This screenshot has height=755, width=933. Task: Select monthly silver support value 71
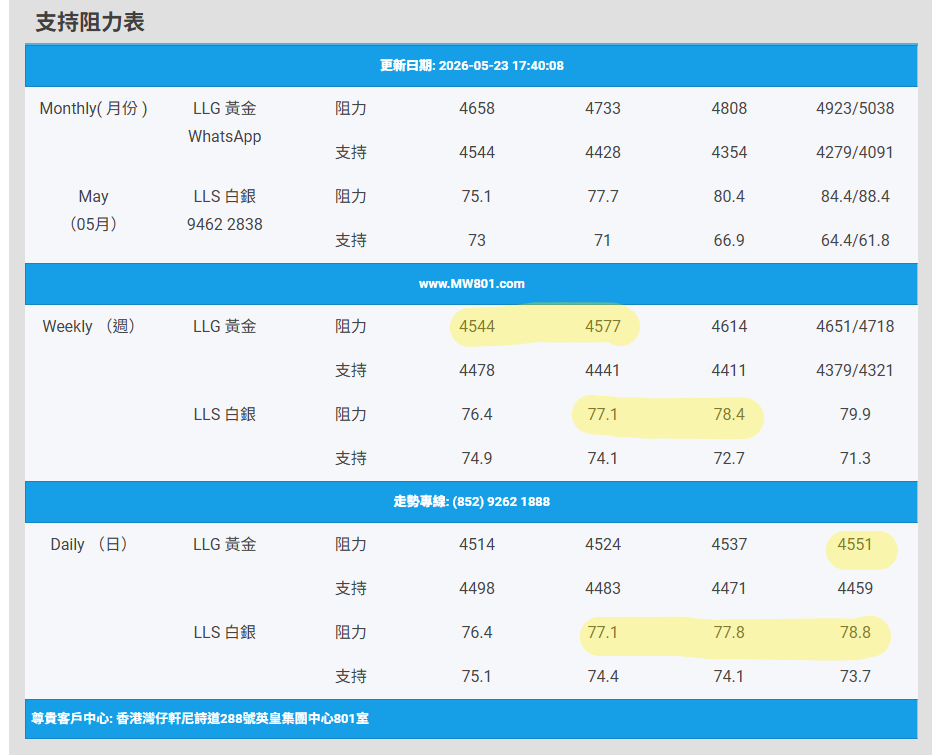603,240
